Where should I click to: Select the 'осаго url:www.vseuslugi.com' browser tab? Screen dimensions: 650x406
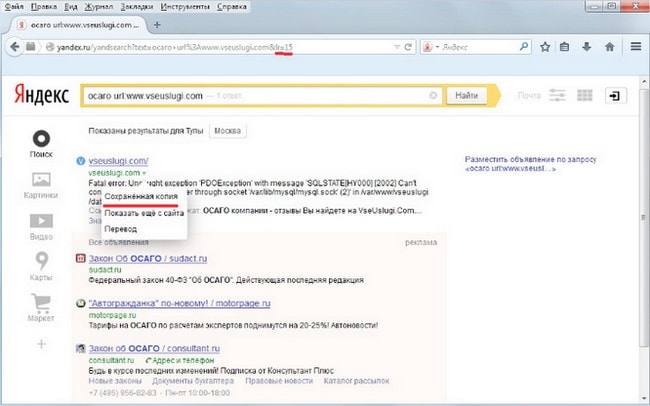[x=80, y=25]
